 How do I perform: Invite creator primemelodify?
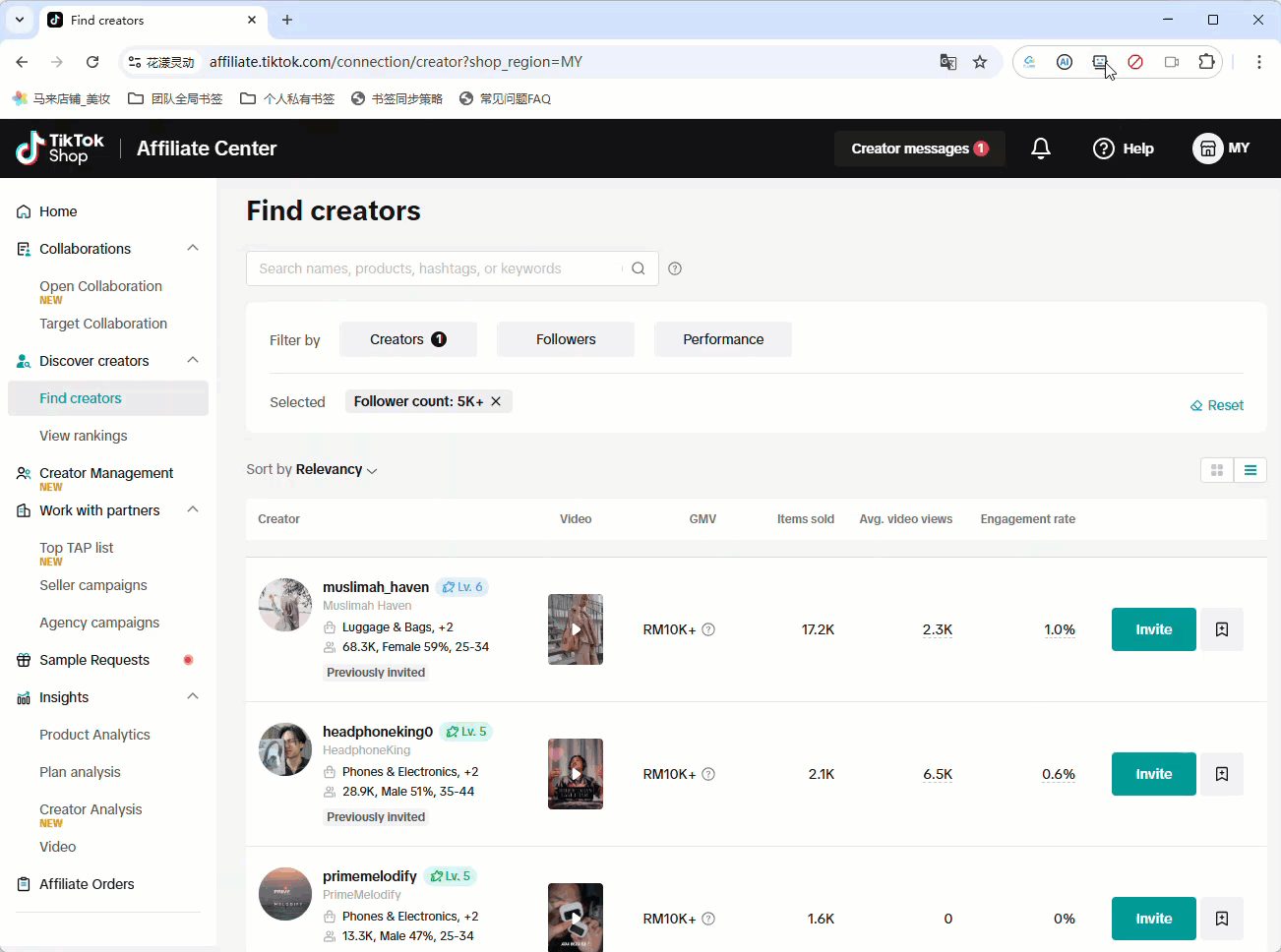1154,919
